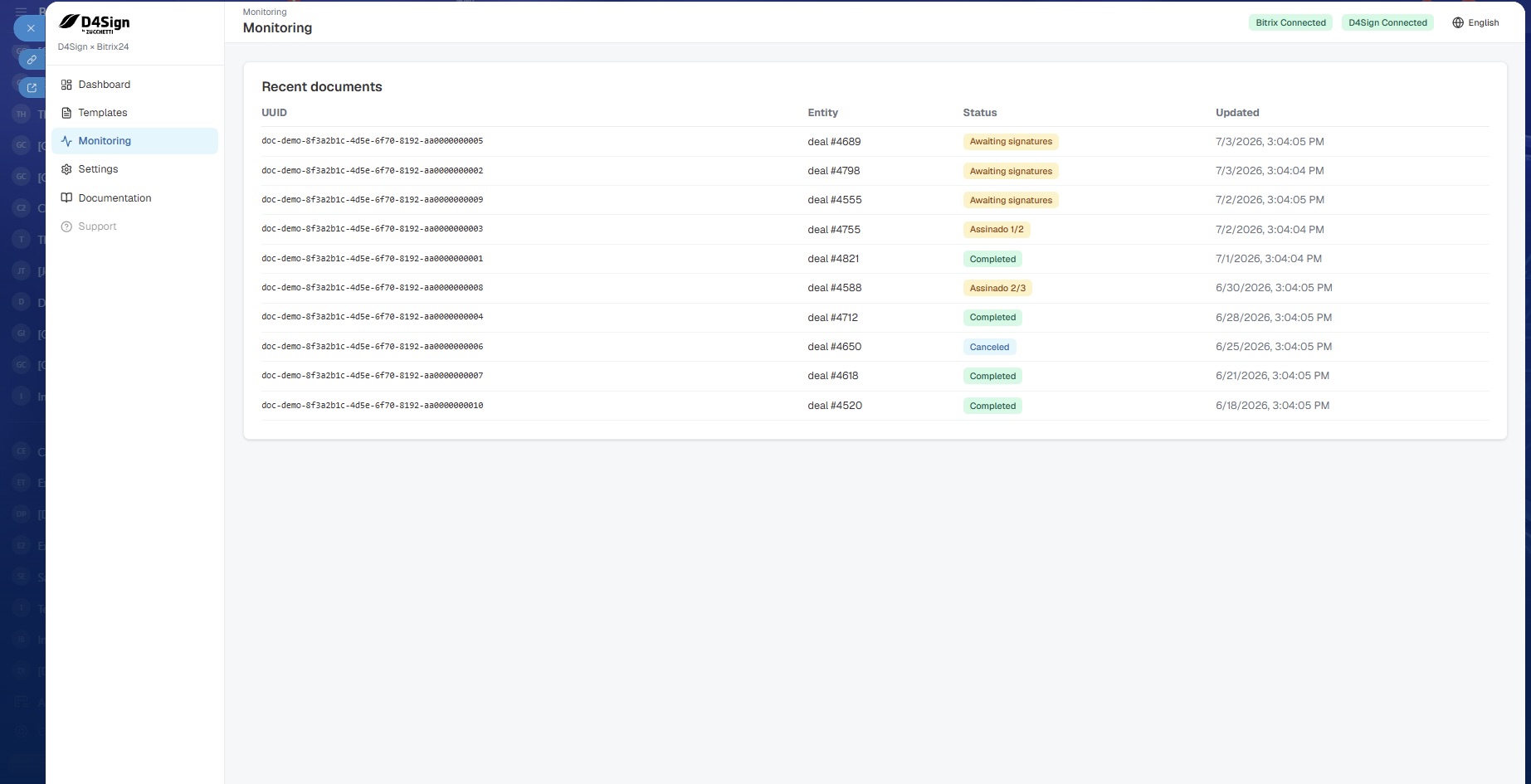The image size is (1531, 784).
Task: Select UUID ending in aa0000000008
Action: coord(372,288)
